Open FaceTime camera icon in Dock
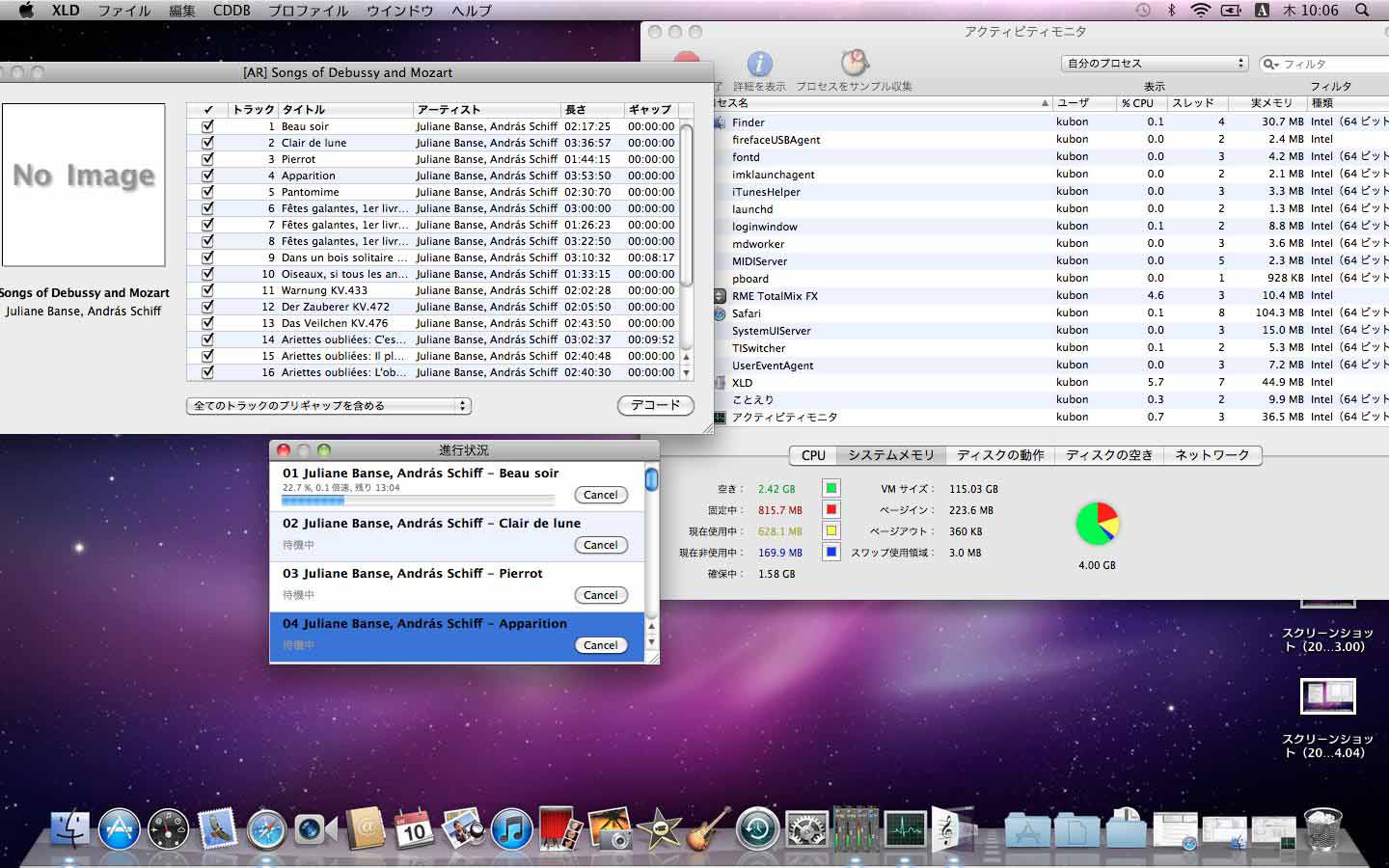 point(315,828)
